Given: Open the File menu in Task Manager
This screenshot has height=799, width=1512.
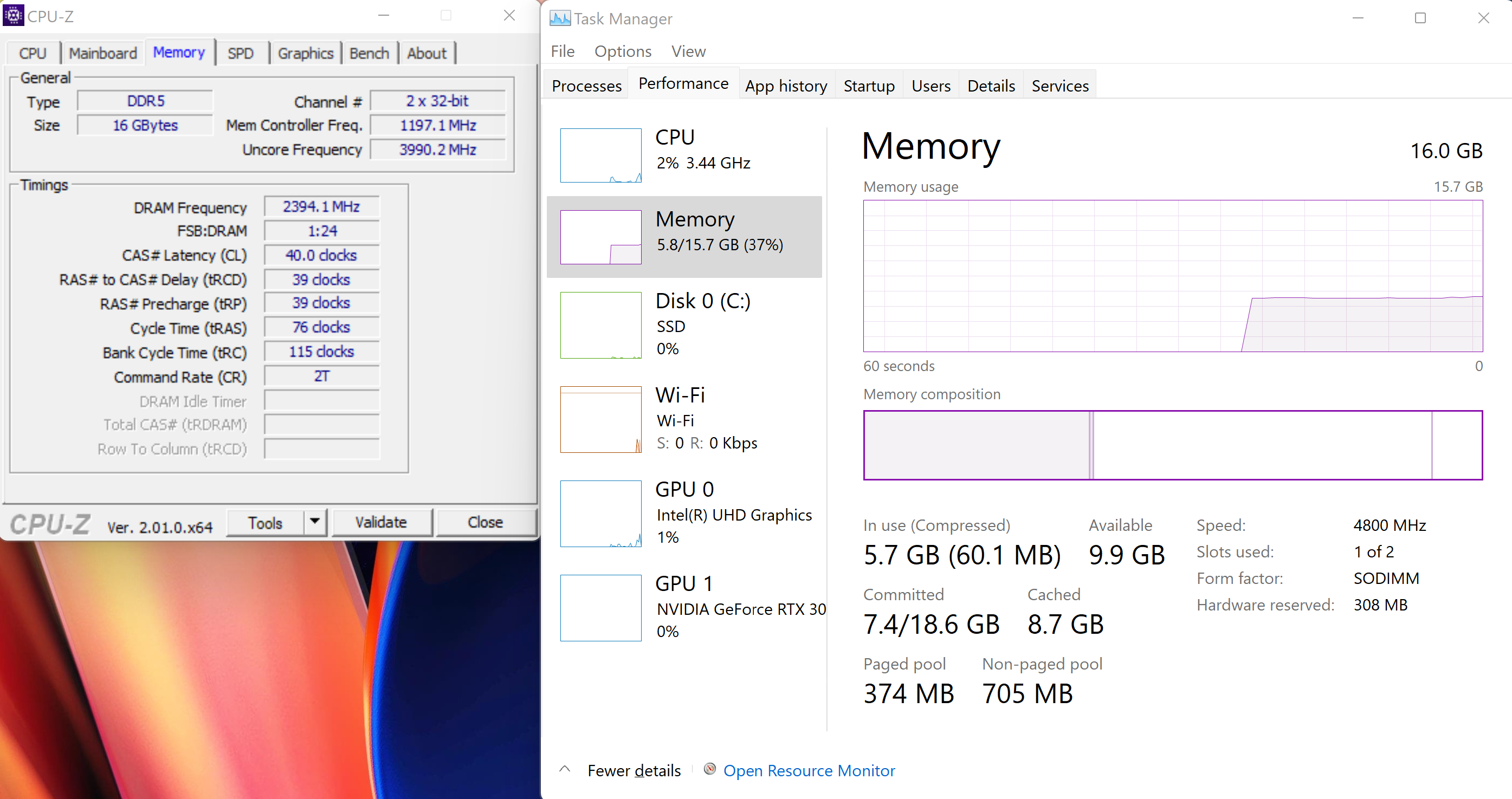Looking at the screenshot, I should pos(563,51).
